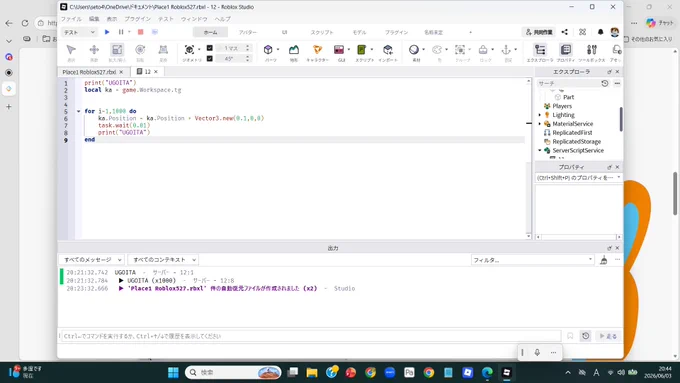Click the user avatar icon
The image size is (680, 383).
615,32
